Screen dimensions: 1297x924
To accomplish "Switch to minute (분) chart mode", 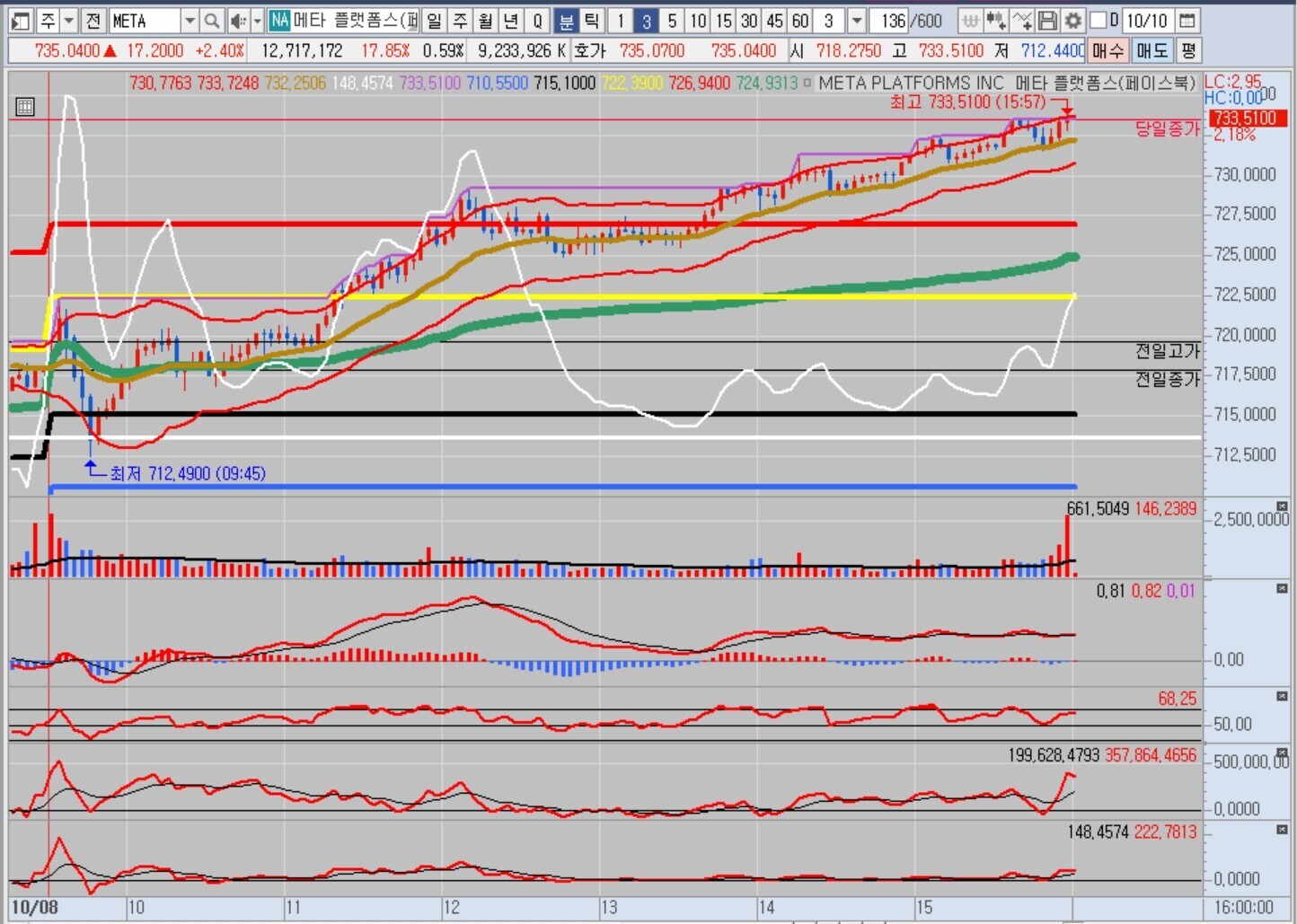I will pyautogui.click(x=566, y=20).
